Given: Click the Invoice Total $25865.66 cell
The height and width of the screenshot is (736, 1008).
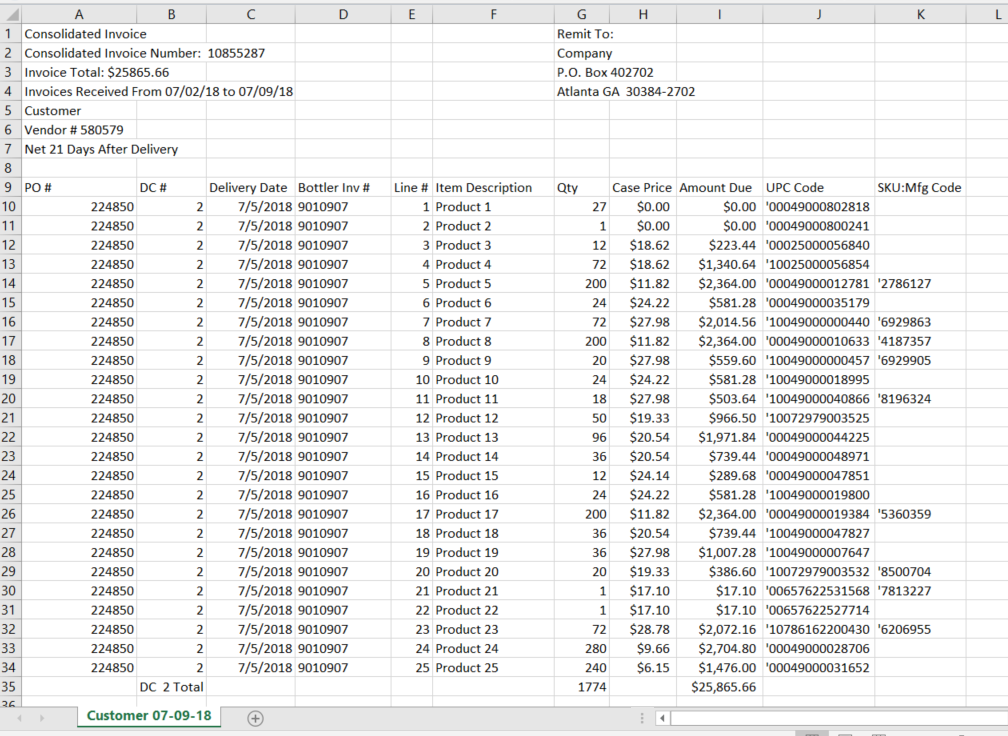Looking at the screenshot, I should (79, 72).
